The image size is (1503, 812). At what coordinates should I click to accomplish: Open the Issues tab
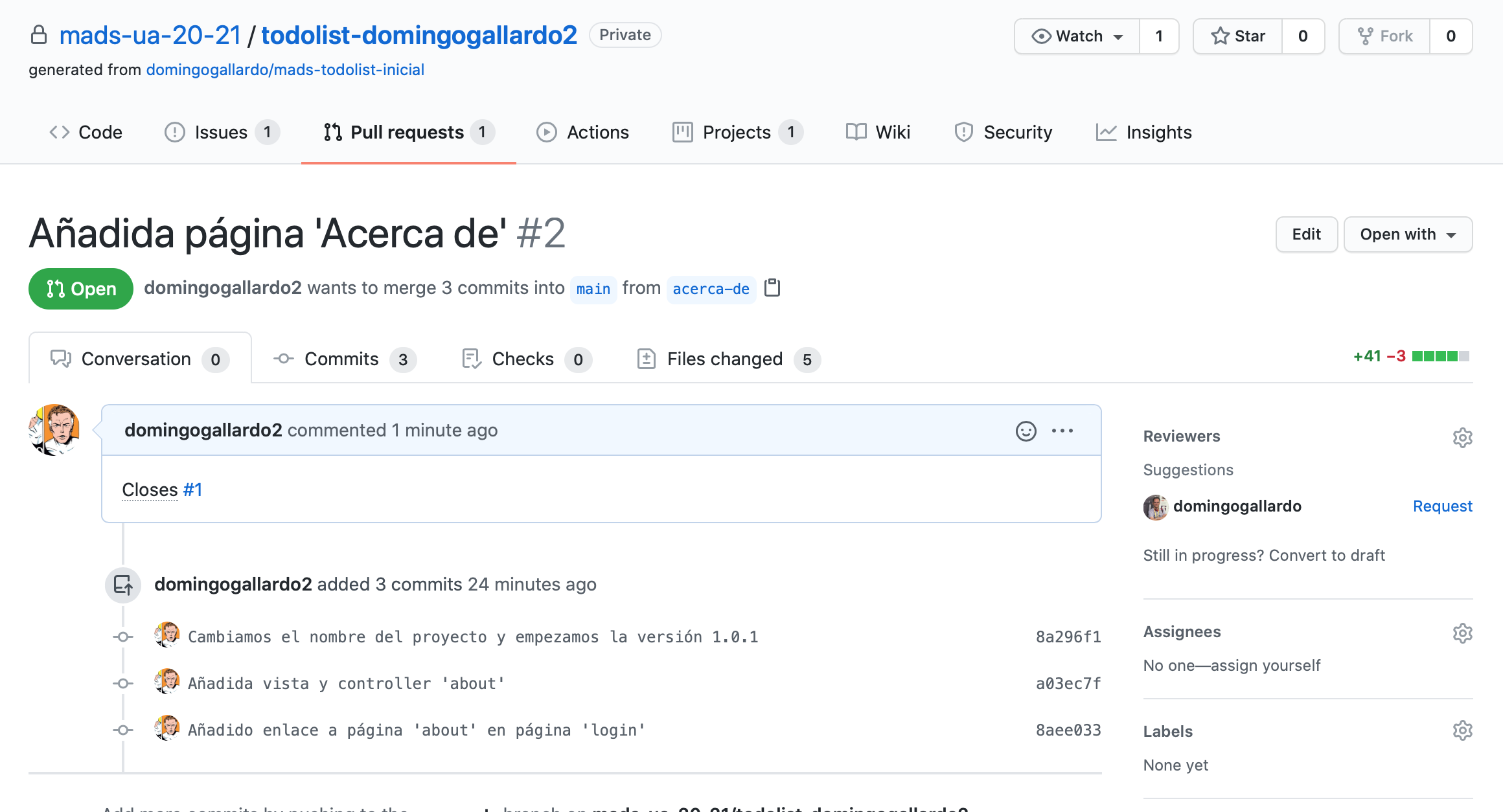[222, 132]
